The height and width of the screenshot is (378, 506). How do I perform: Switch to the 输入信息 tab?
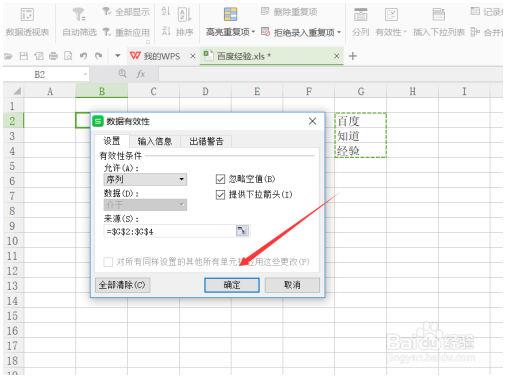pyautogui.click(x=155, y=142)
